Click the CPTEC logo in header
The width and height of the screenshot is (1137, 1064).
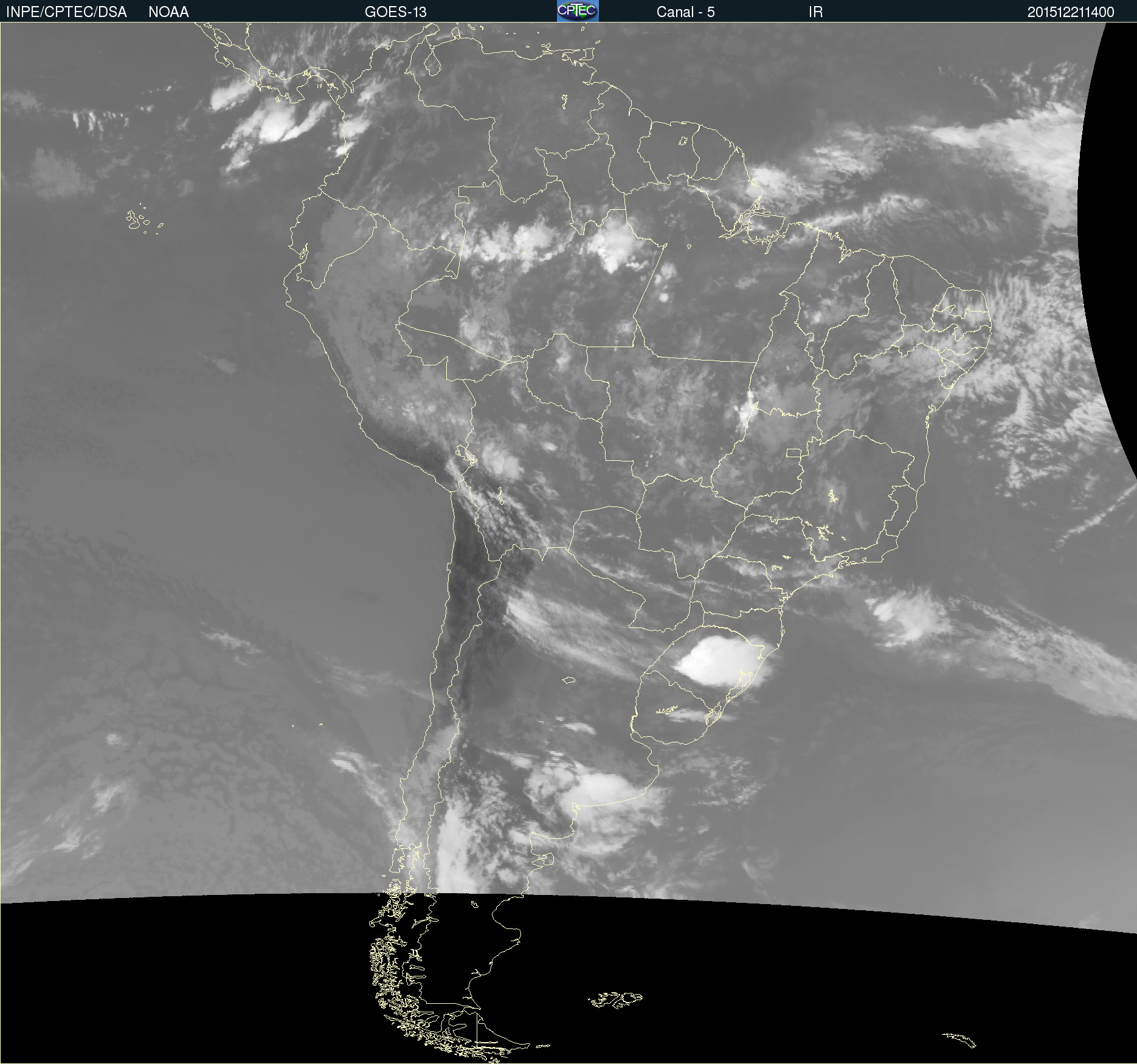click(x=578, y=11)
